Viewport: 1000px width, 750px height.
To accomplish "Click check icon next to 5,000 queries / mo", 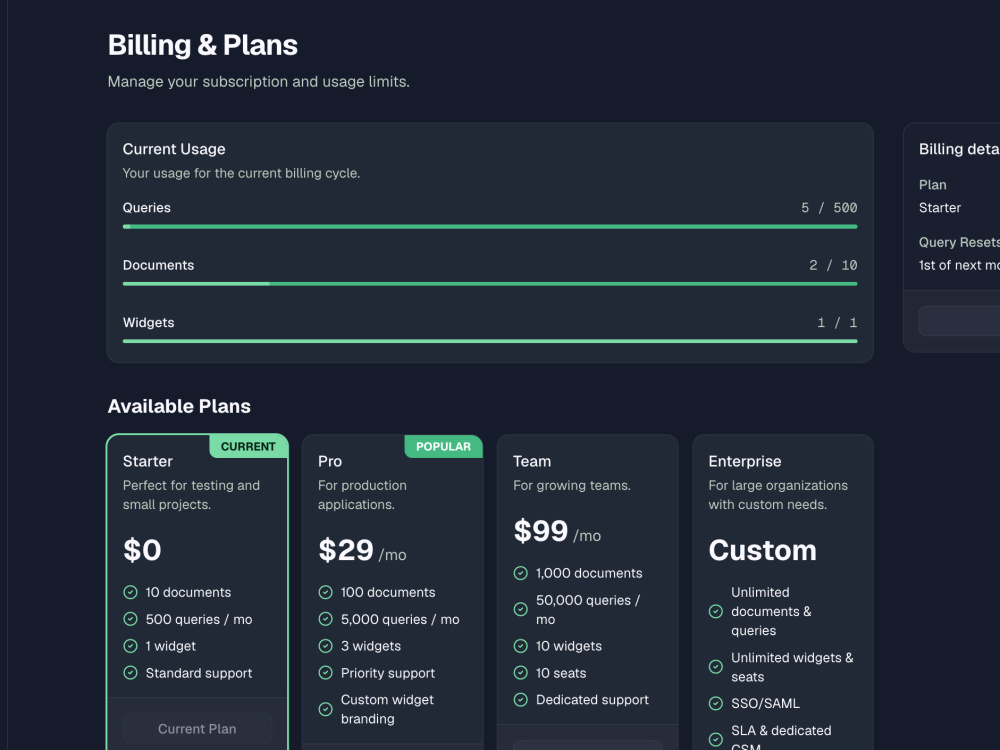I will tap(325, 619).
